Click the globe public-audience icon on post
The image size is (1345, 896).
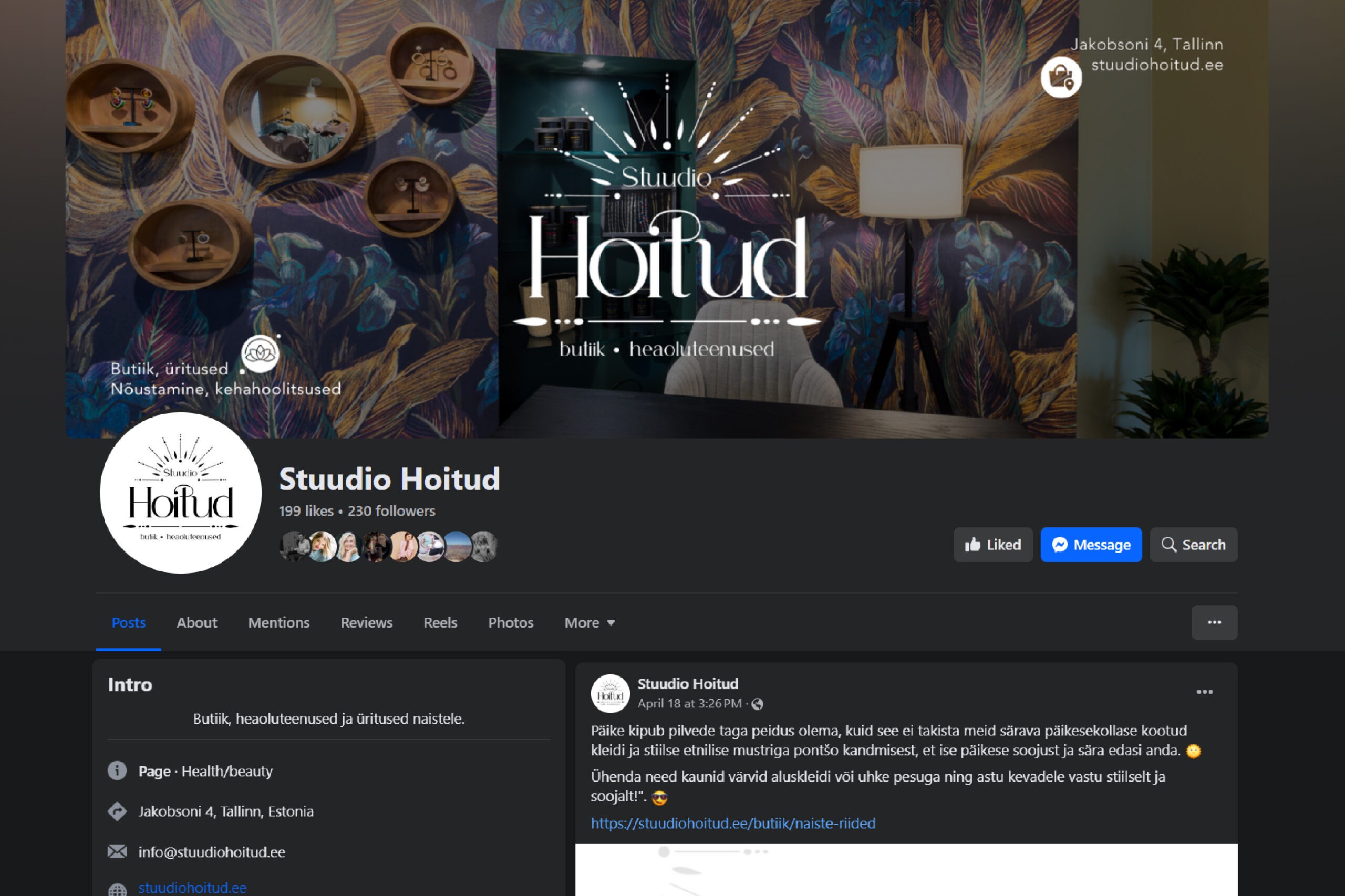(758, 704)
